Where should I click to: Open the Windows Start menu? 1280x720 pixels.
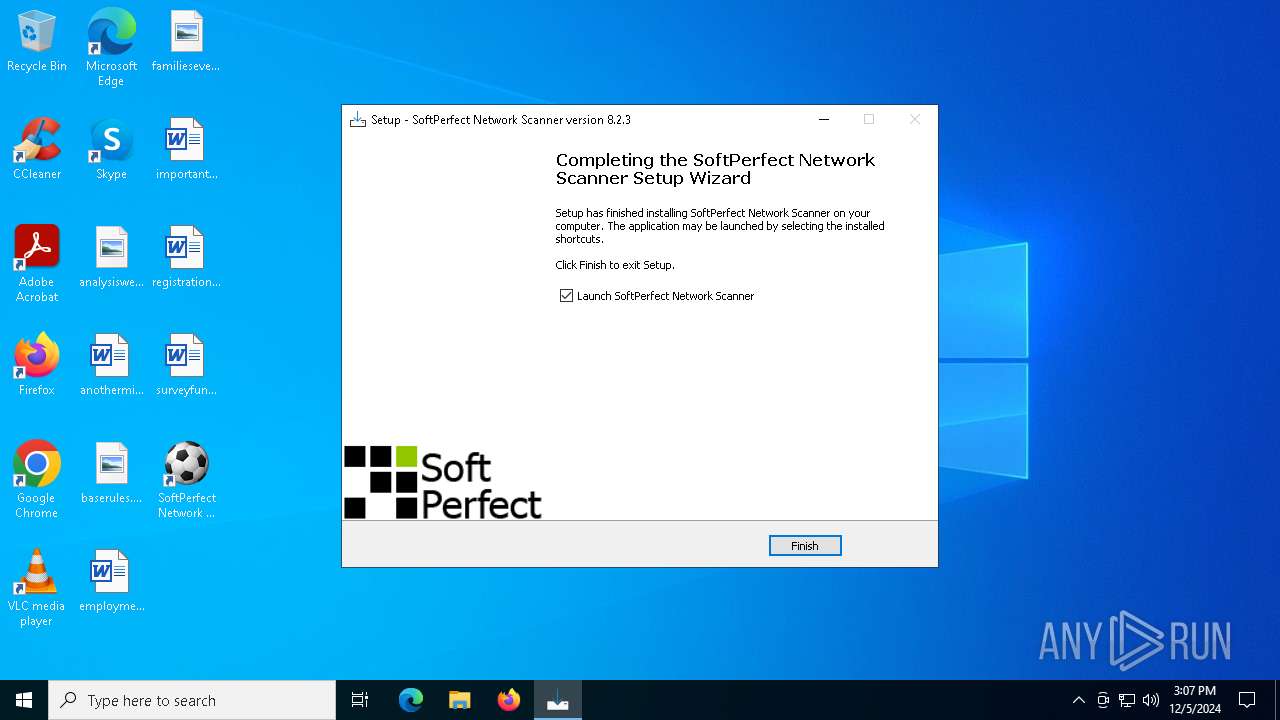tap(24, 700)
